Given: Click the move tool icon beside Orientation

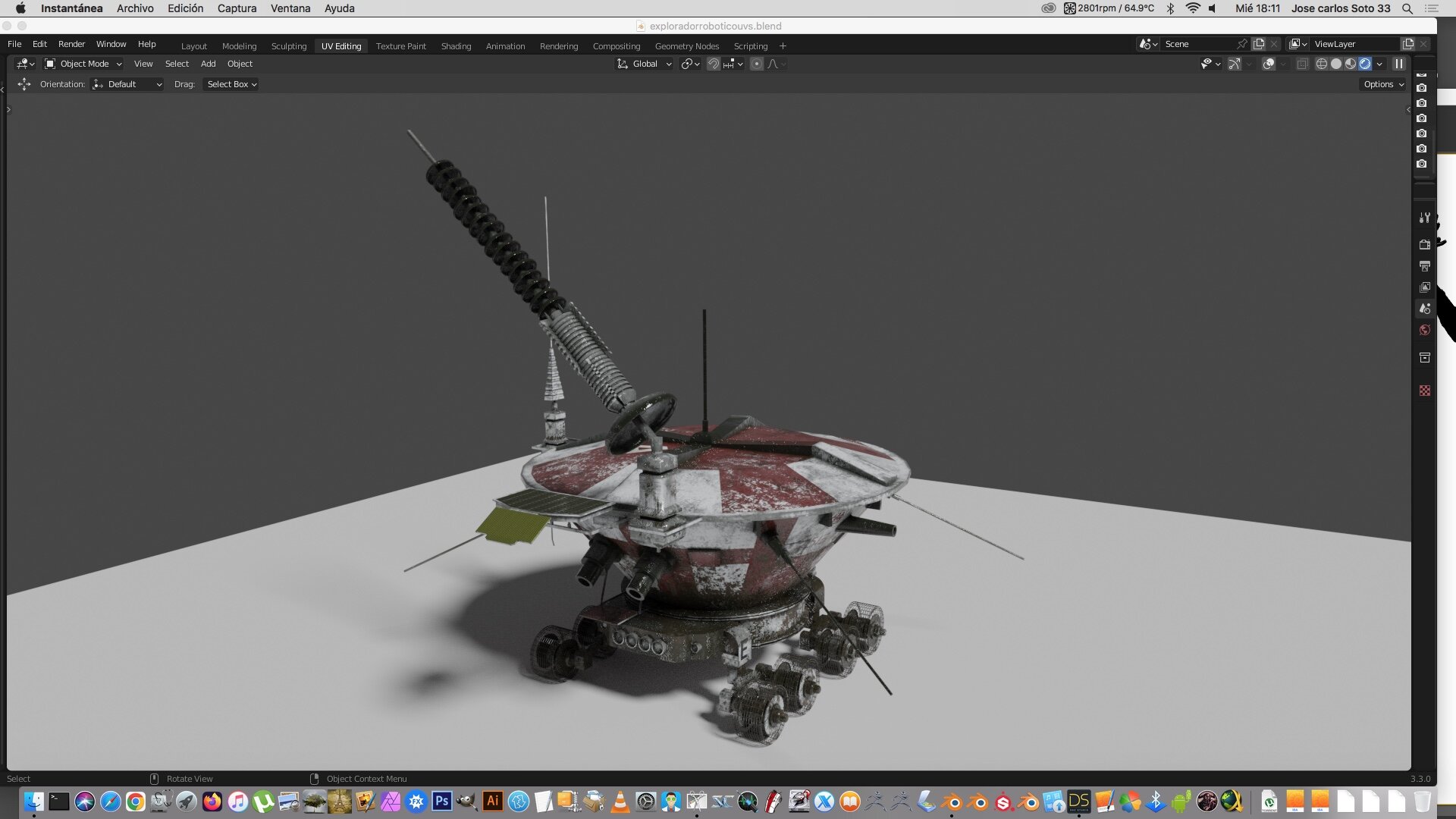Looking at the screenshot, I should point(24,84).
